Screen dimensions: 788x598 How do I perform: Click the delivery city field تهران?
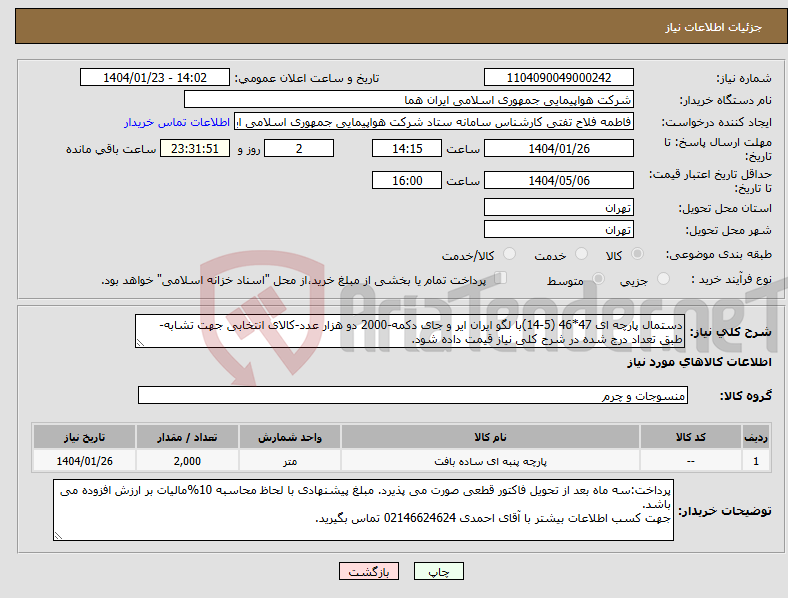(x=559, y=229)
